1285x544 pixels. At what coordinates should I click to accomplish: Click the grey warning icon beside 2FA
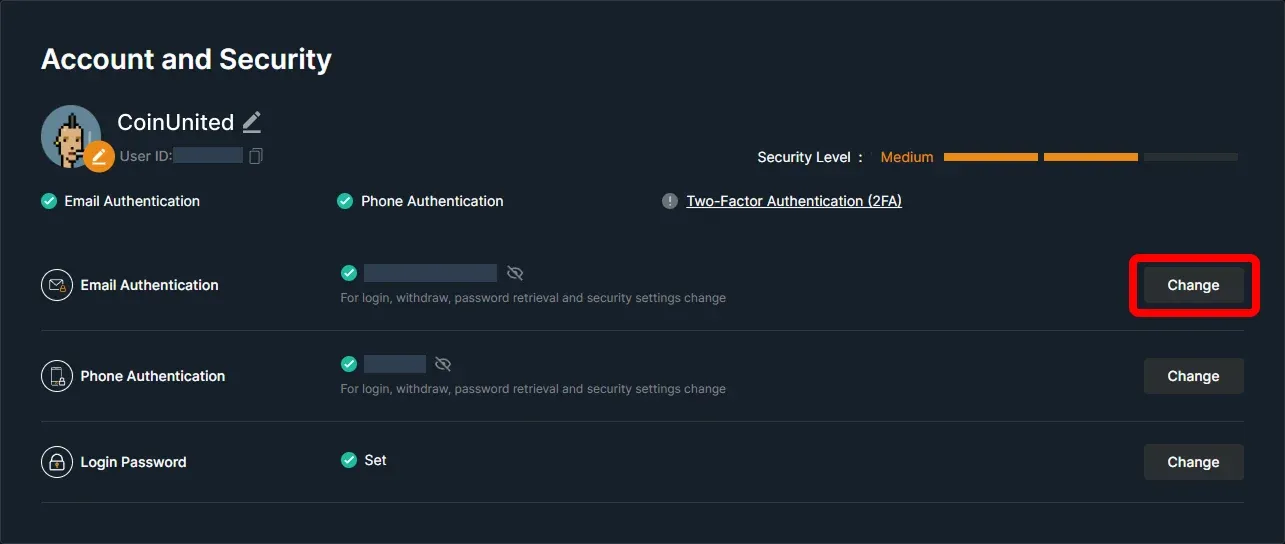pos(670,201)
